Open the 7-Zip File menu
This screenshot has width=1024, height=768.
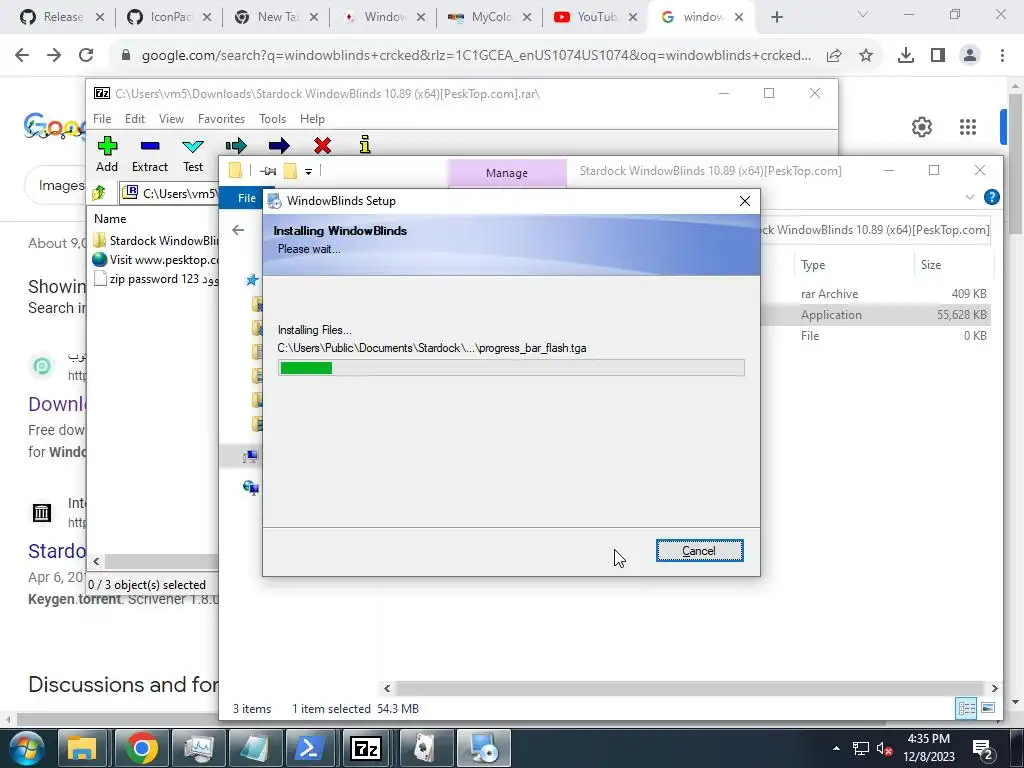(x=102, y=119)
